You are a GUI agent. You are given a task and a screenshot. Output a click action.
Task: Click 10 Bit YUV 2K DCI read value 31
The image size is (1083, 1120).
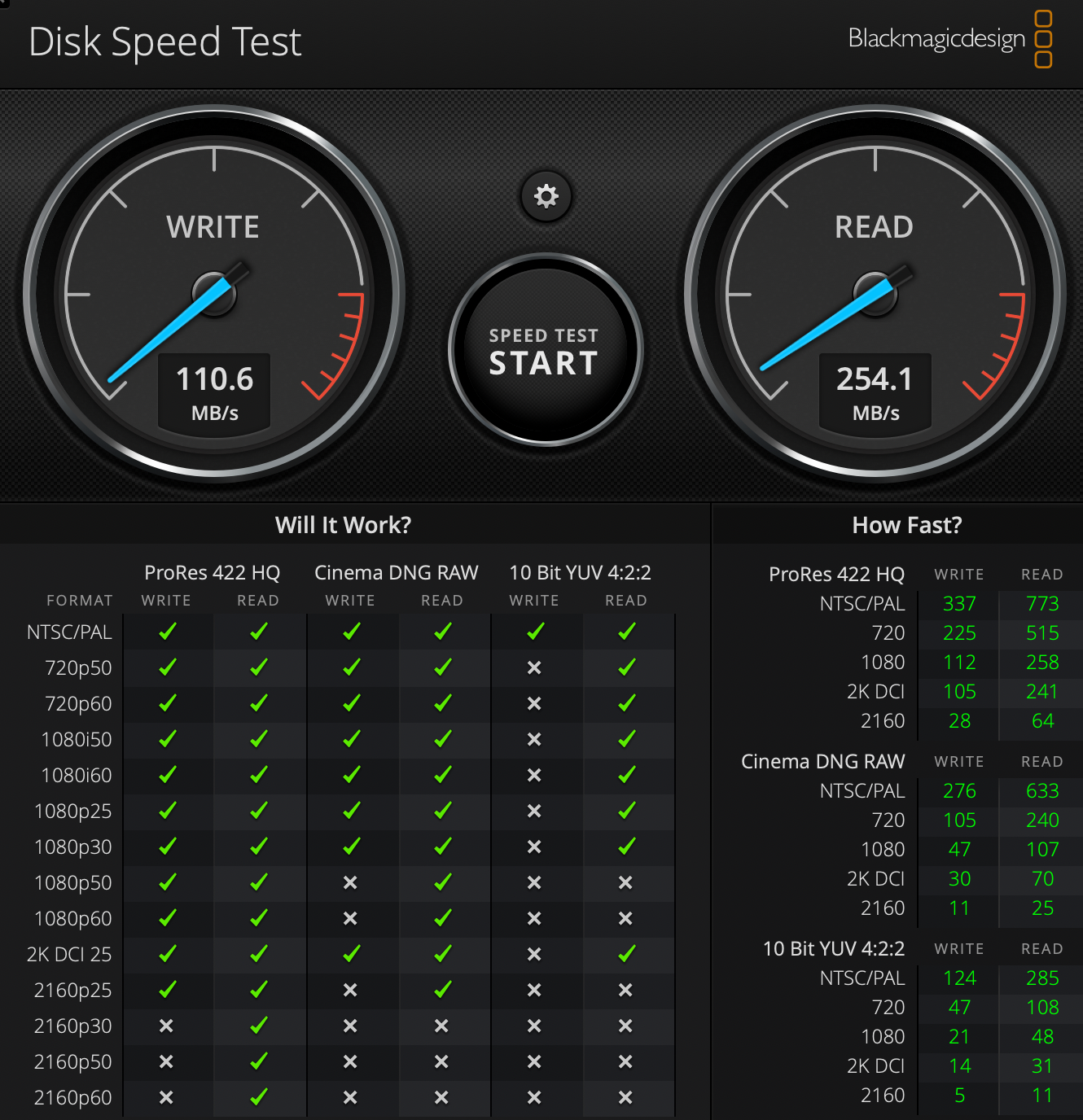coord(1043,1066)
